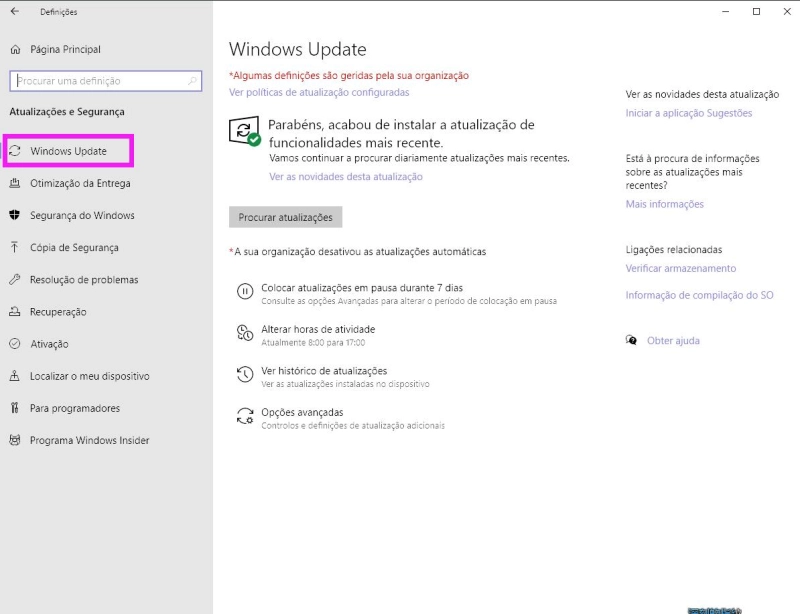Focus the Procurar uma definição search field
Image resolution: width=800 pixels, height=614 pixels.
pyautogui.click(x=98, y=81)
